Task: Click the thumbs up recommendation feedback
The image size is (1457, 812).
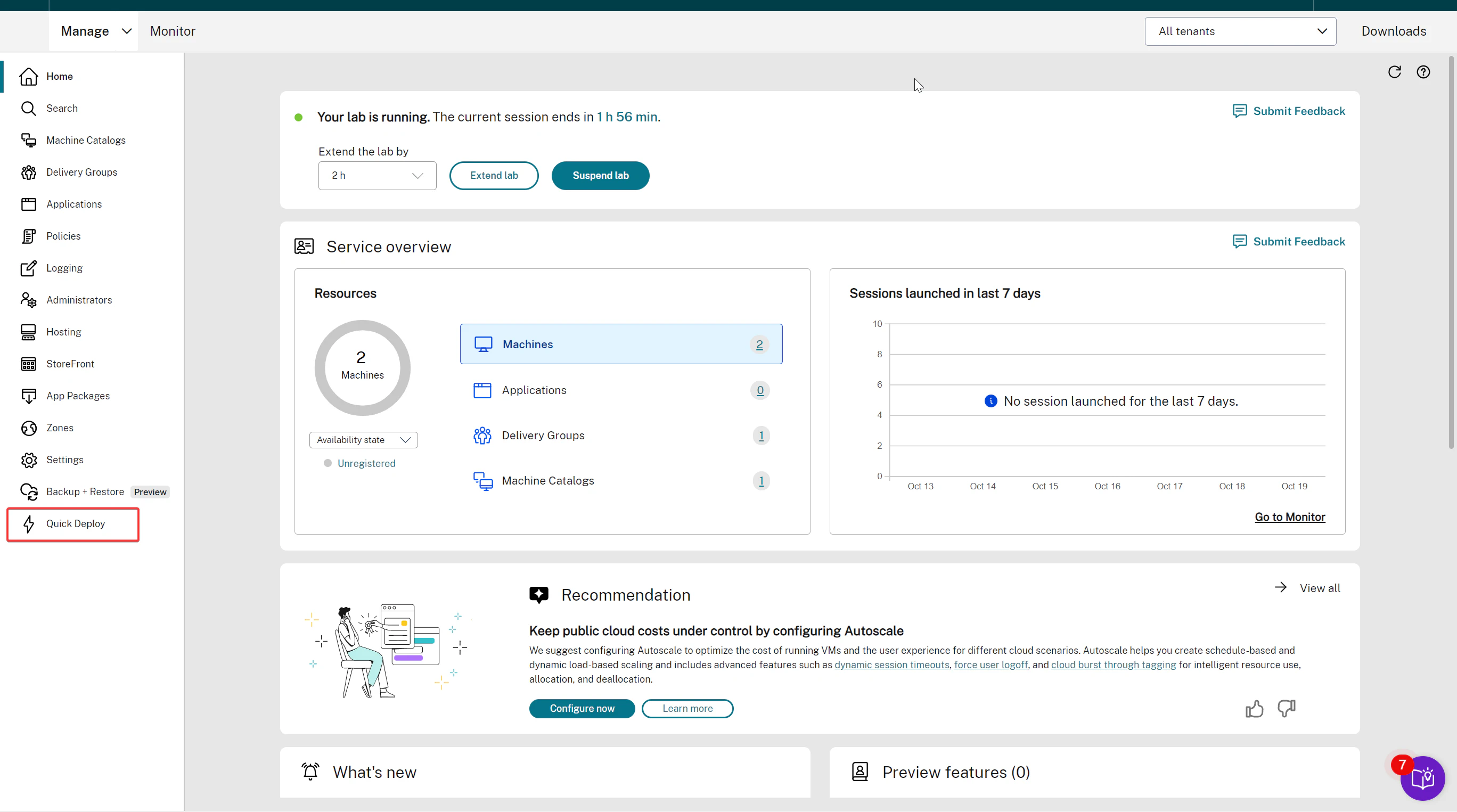Action: pyautogui.click(x=1254, y=708)
